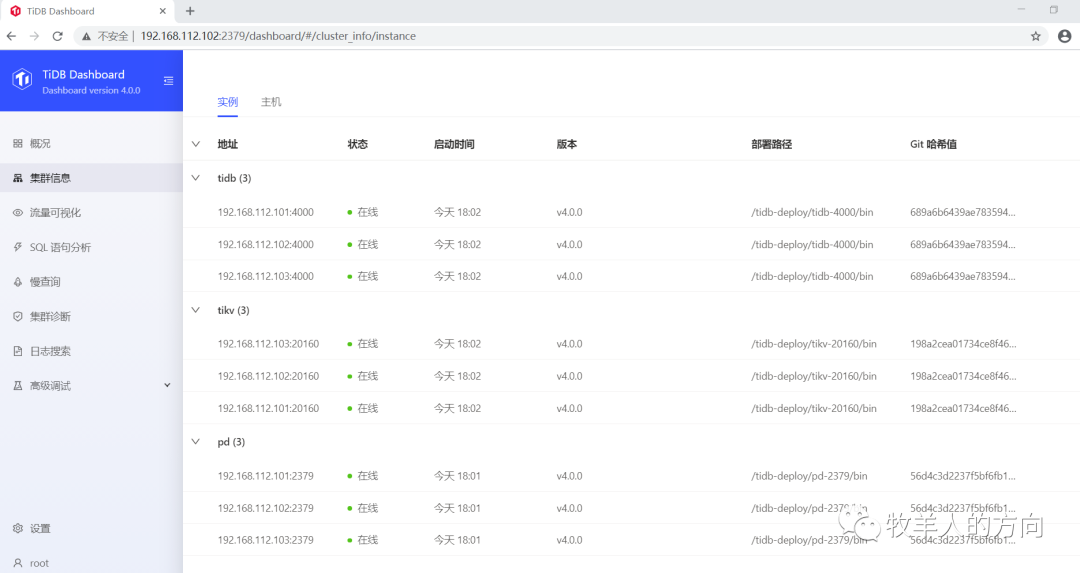The height and width of the screenshot is (573, 1080).
Task: Click the 日志搜索 document icon
Action: (x=18, y=351)
